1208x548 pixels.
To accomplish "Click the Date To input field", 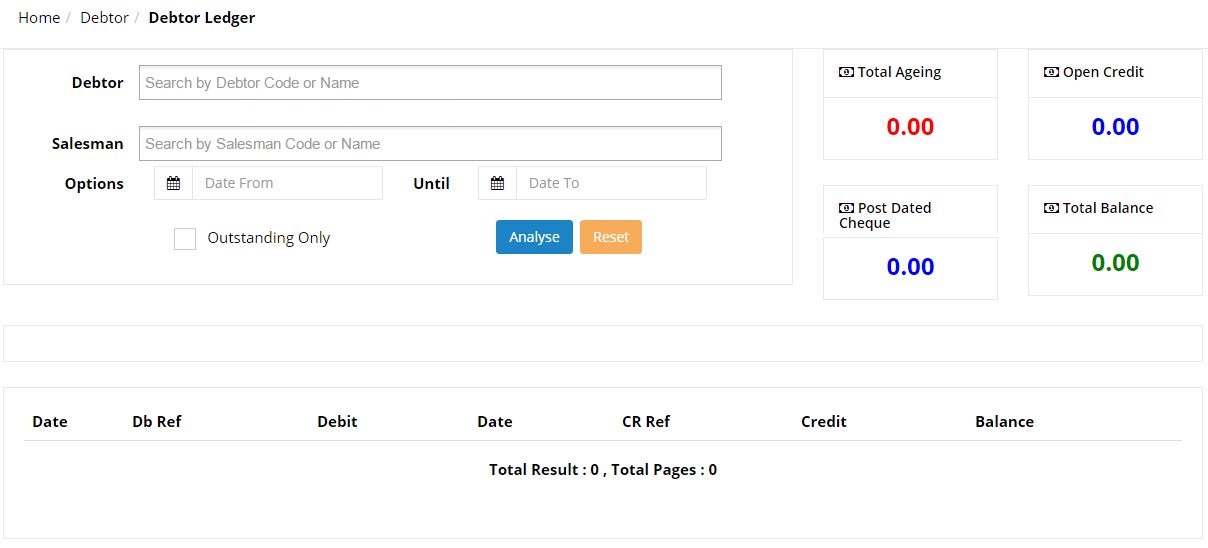I will point(611,183).
